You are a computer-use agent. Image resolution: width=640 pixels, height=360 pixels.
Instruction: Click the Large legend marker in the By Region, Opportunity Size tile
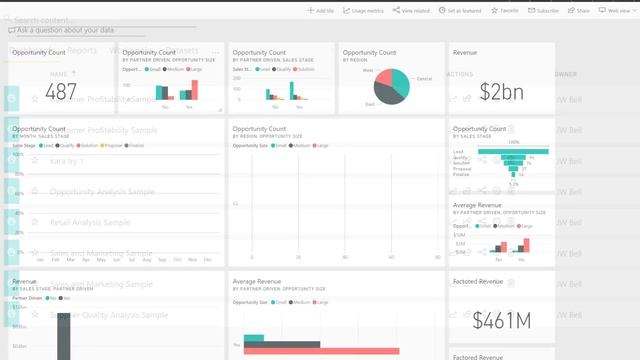[x=315, y=146]
